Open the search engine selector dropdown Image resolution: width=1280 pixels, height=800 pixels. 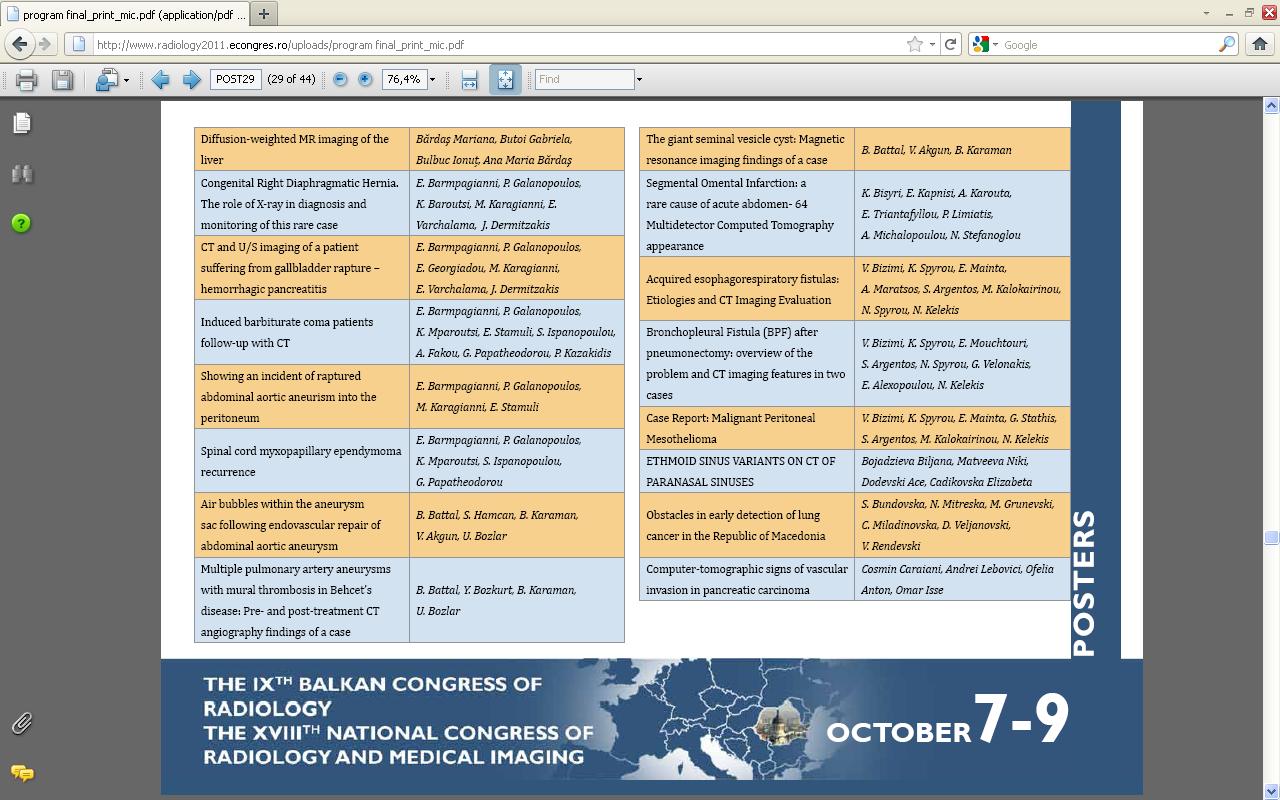pos(985,44)
